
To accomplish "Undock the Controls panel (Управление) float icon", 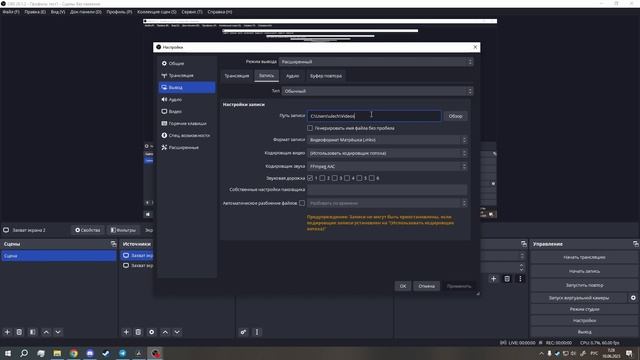I will pyautogui.click(x=636, y=244).
